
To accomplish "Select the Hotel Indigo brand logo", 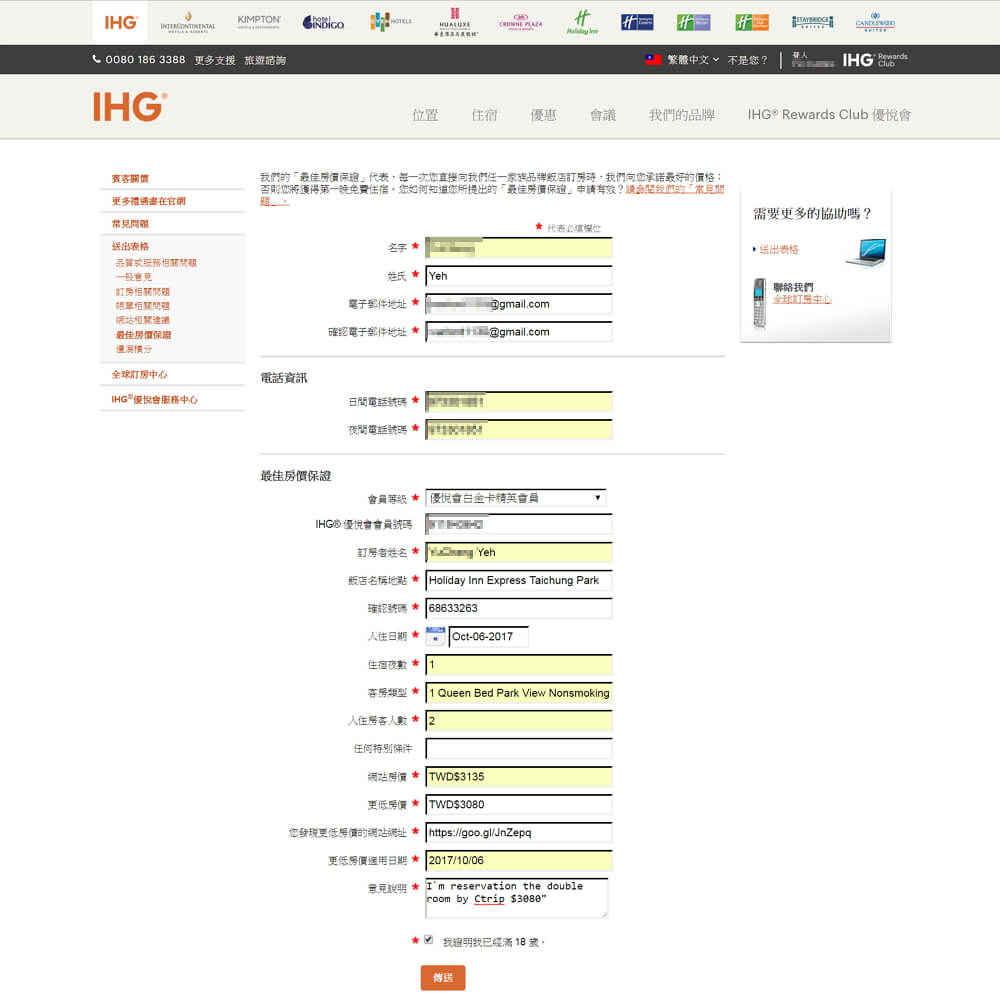I will [x=323, y=22].
